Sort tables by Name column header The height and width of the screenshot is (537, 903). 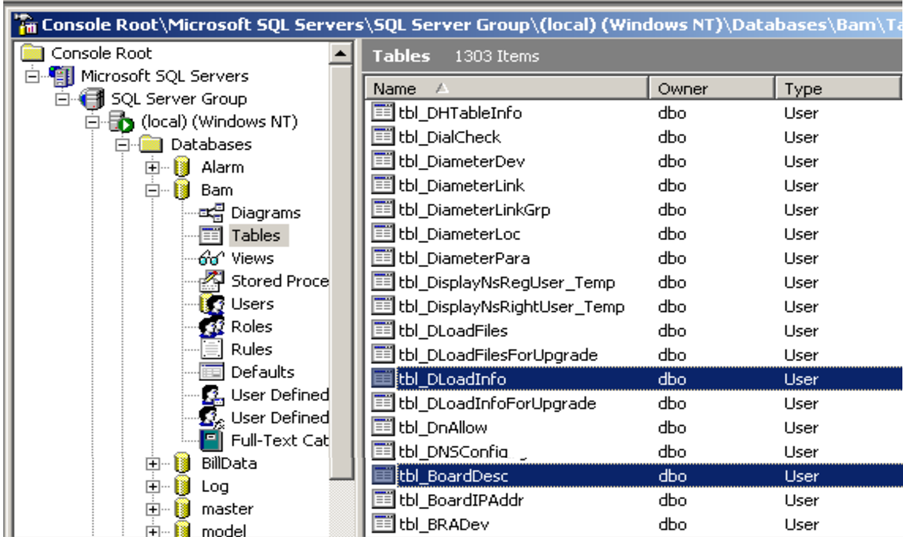[507, 88]
